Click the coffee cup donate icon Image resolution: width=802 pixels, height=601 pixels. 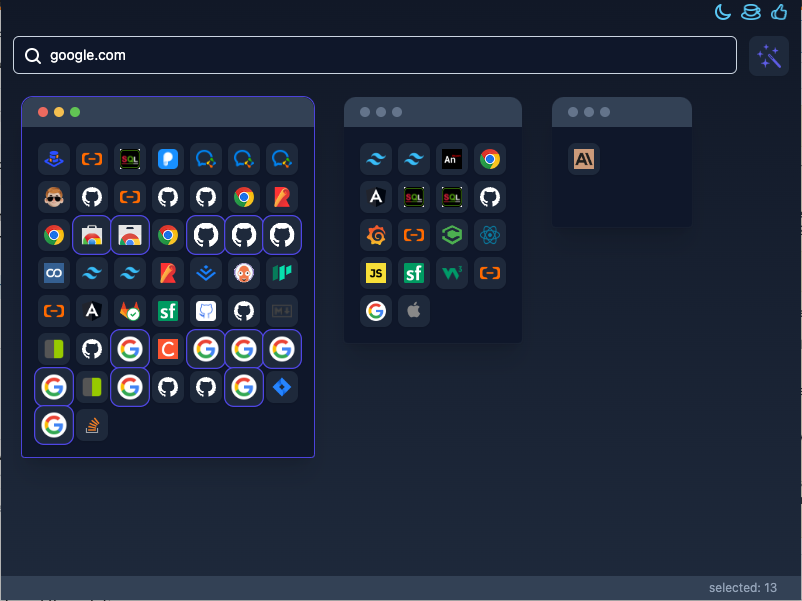(750, 12)
